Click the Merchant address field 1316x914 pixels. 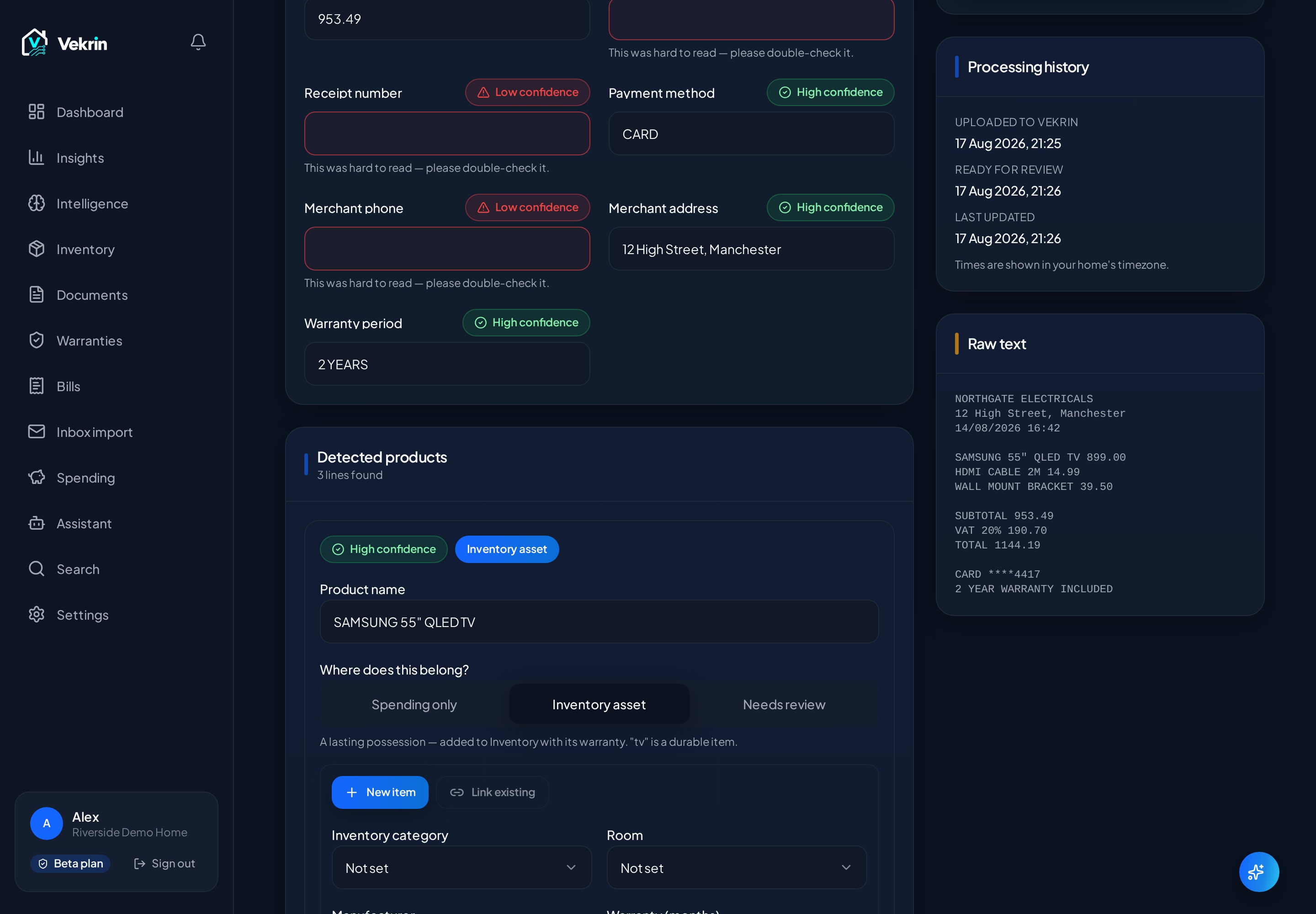click(x=751, y=249)
